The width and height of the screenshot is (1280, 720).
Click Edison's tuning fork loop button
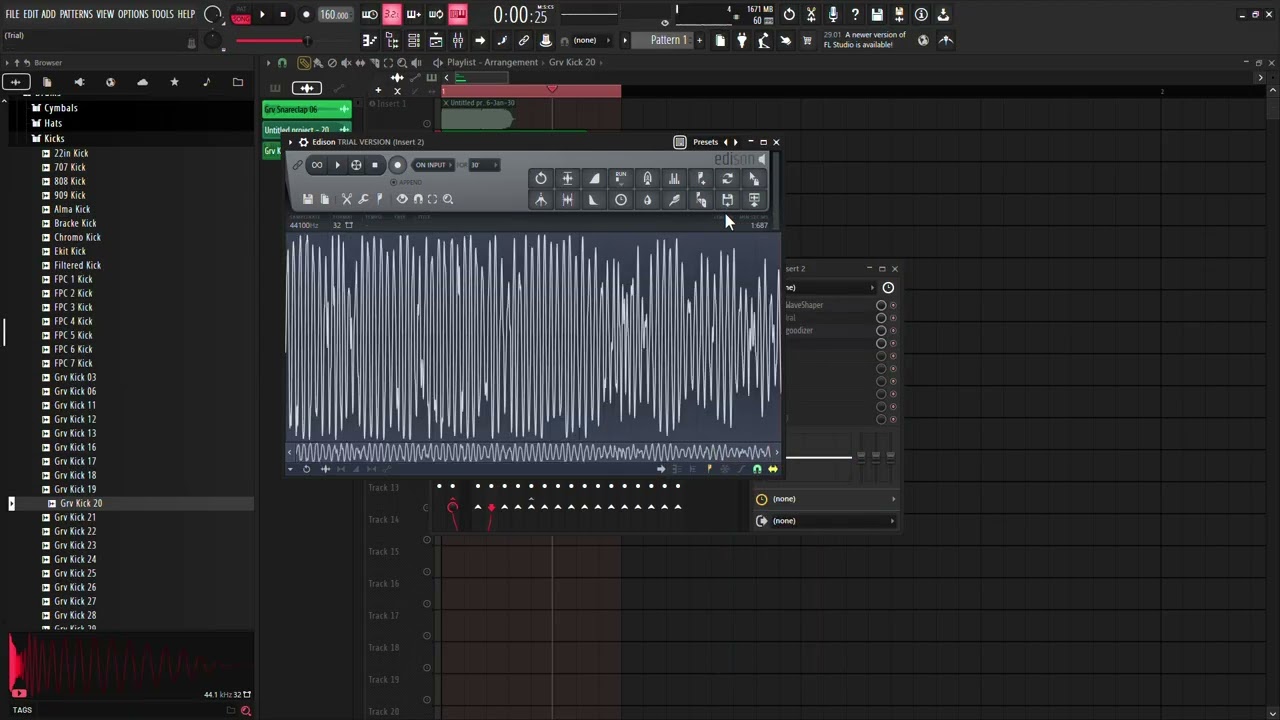tap(647, 178)
